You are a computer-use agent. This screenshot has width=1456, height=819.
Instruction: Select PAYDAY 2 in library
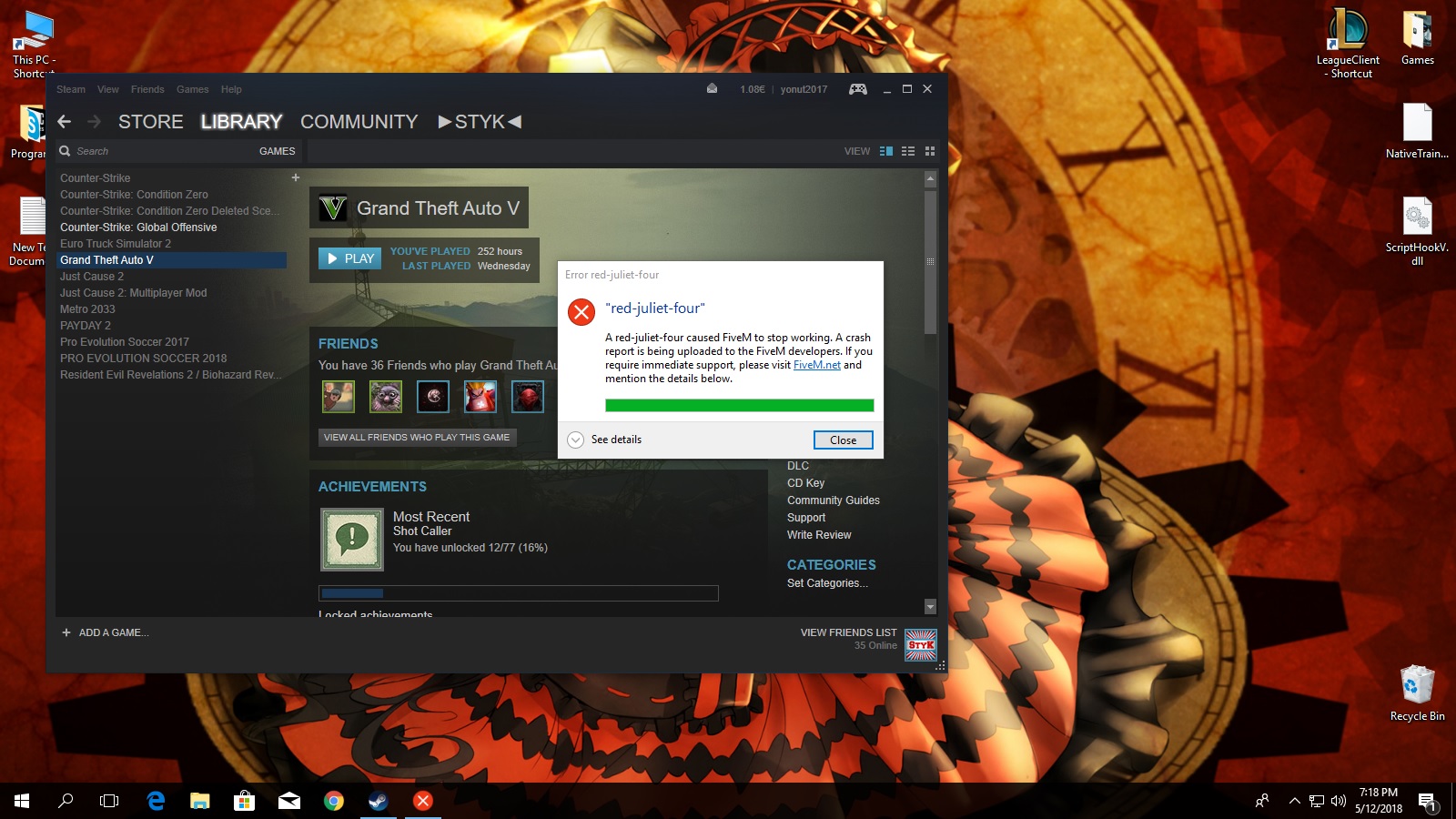point(86,326)
